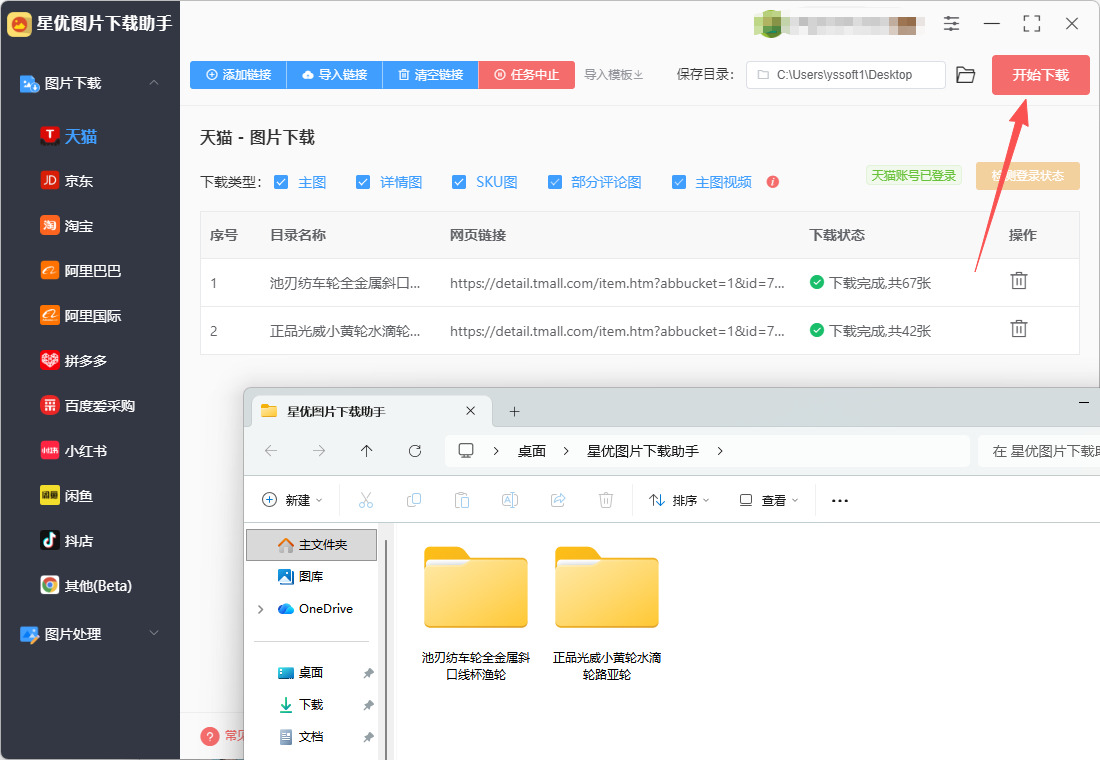Click Explorer's forward arrow
Viewport: 1100px width, 760px height.
[x=319, y=451]
